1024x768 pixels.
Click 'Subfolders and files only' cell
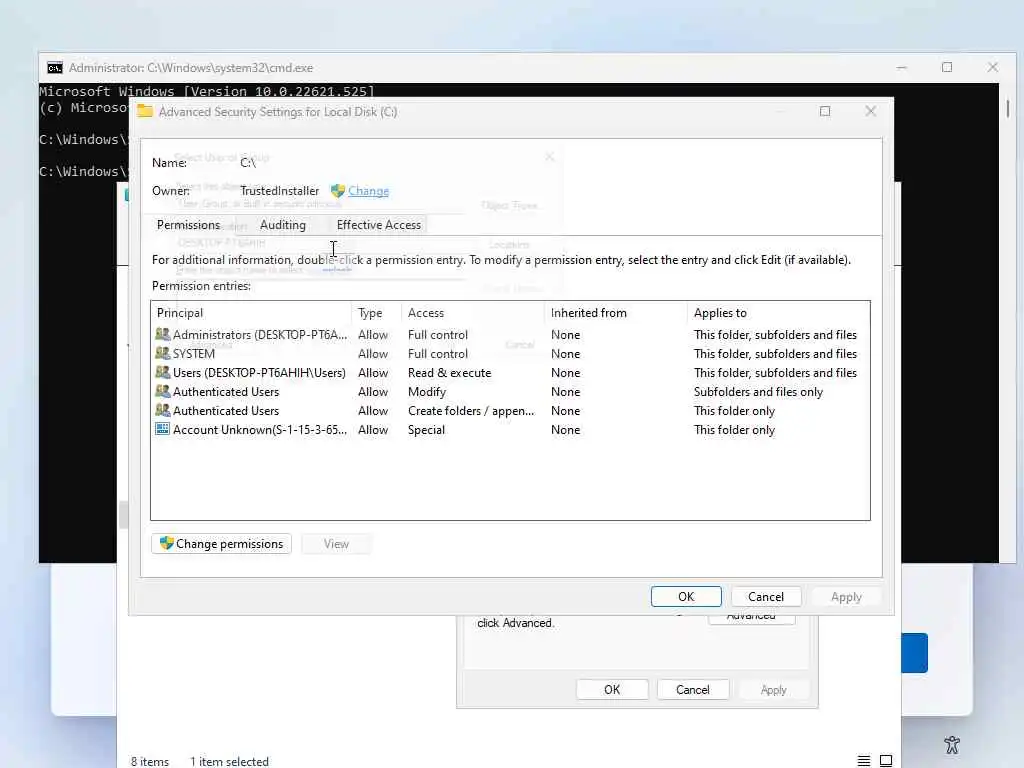(758, 391)
